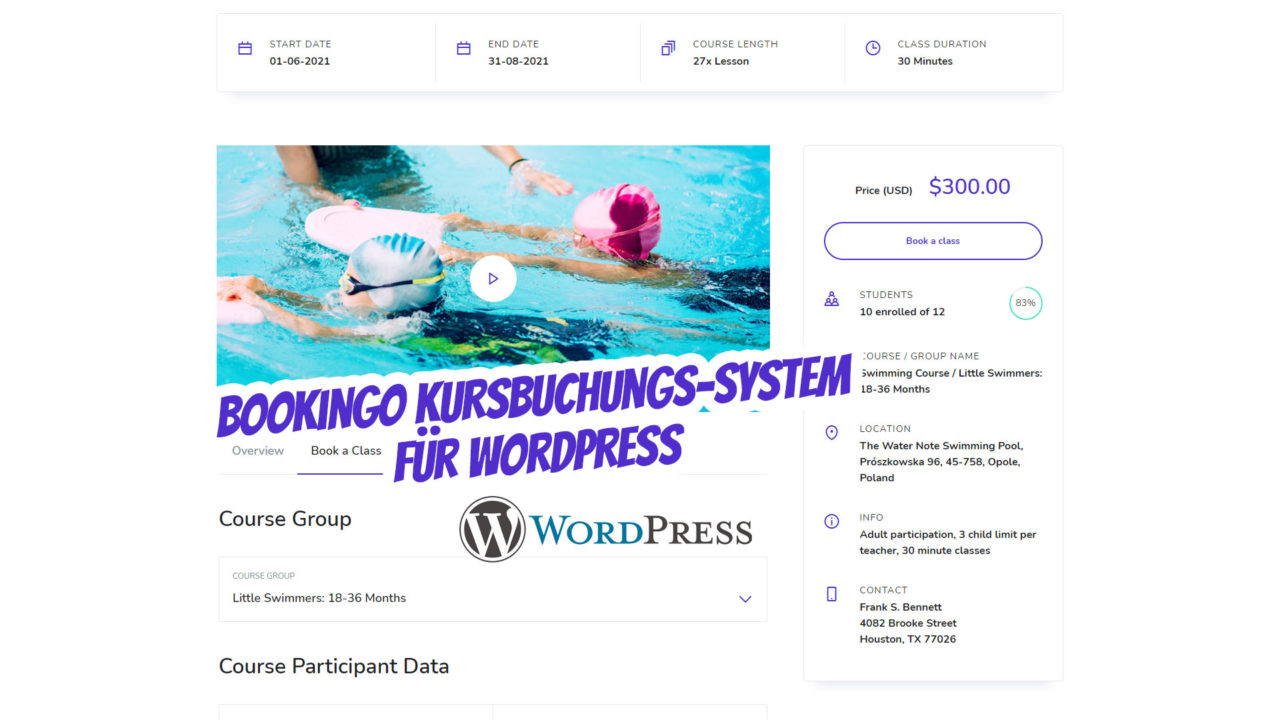Click the WordPress logo
Viewport: 1280px width, 720px height.
605,529
